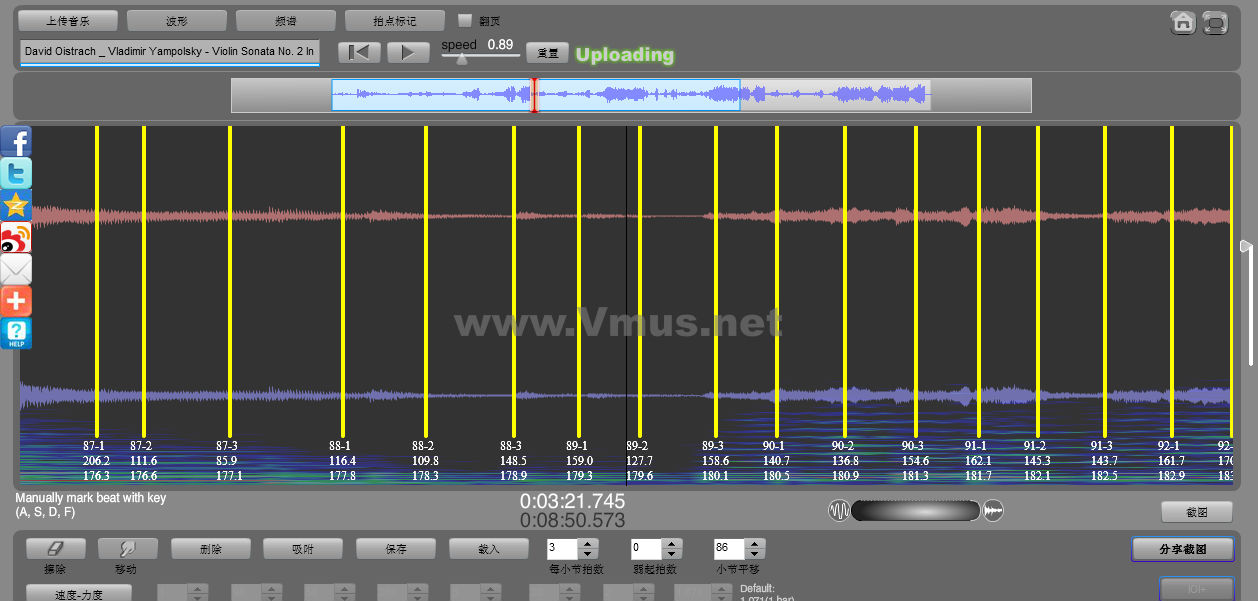This screenshot has height=601, width=1258.
Task: Switch to 频谱 spectrum view
Action: 286,20
